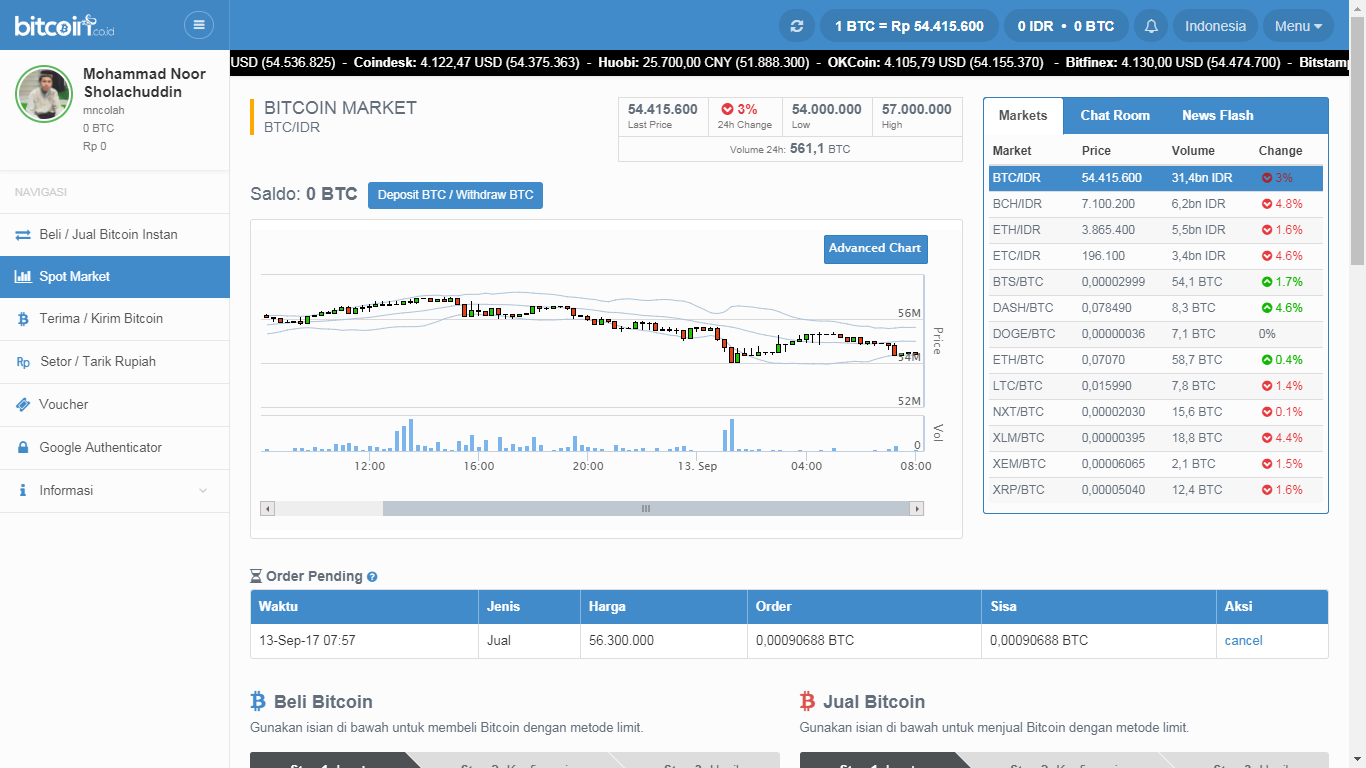Viewport: 1366px width, 768px height.
Task: Click the Setor / Tarik Rupiah Rp icon
Action: click(x=23, y=362)
